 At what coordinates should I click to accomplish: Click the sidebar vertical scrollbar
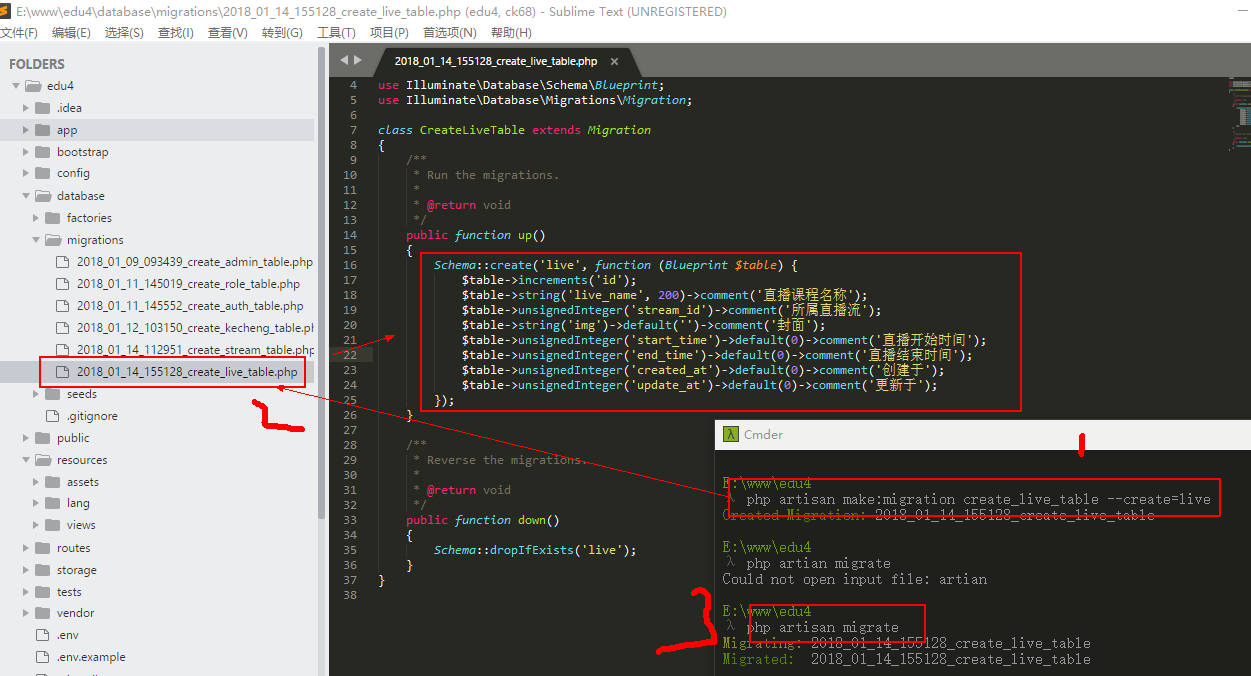321,300
